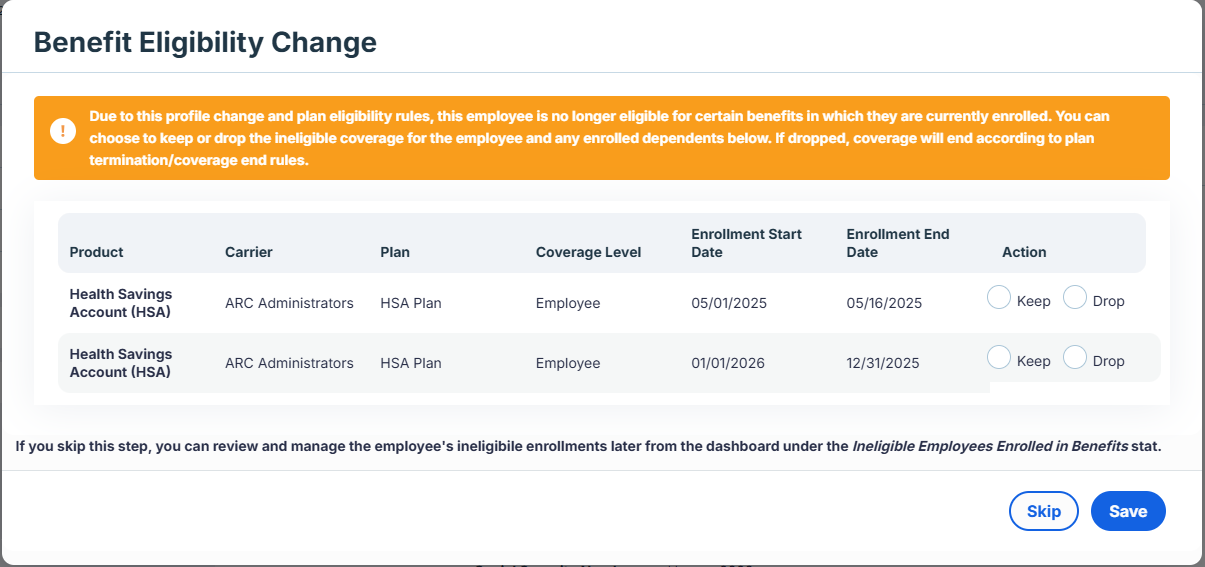This screenshot has width=1205, height=567.
Task: Click the Product column header
Action: 97,252
